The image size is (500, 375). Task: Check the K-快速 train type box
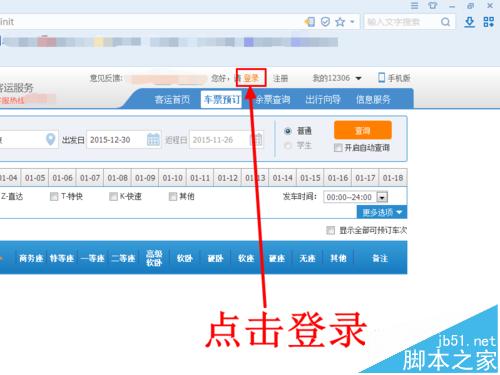[x=113, y=197]
